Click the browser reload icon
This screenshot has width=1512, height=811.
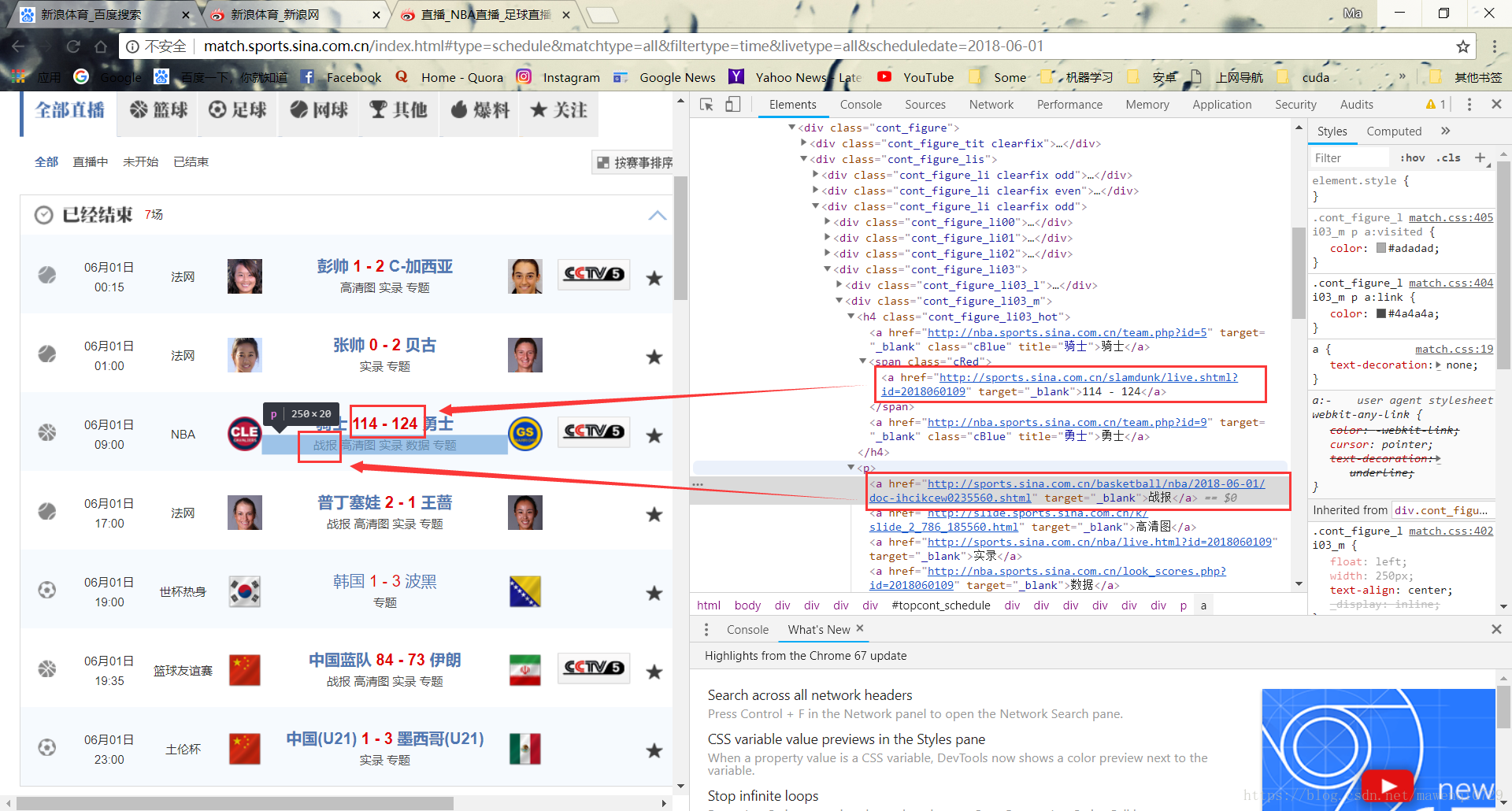pos(73,46)
